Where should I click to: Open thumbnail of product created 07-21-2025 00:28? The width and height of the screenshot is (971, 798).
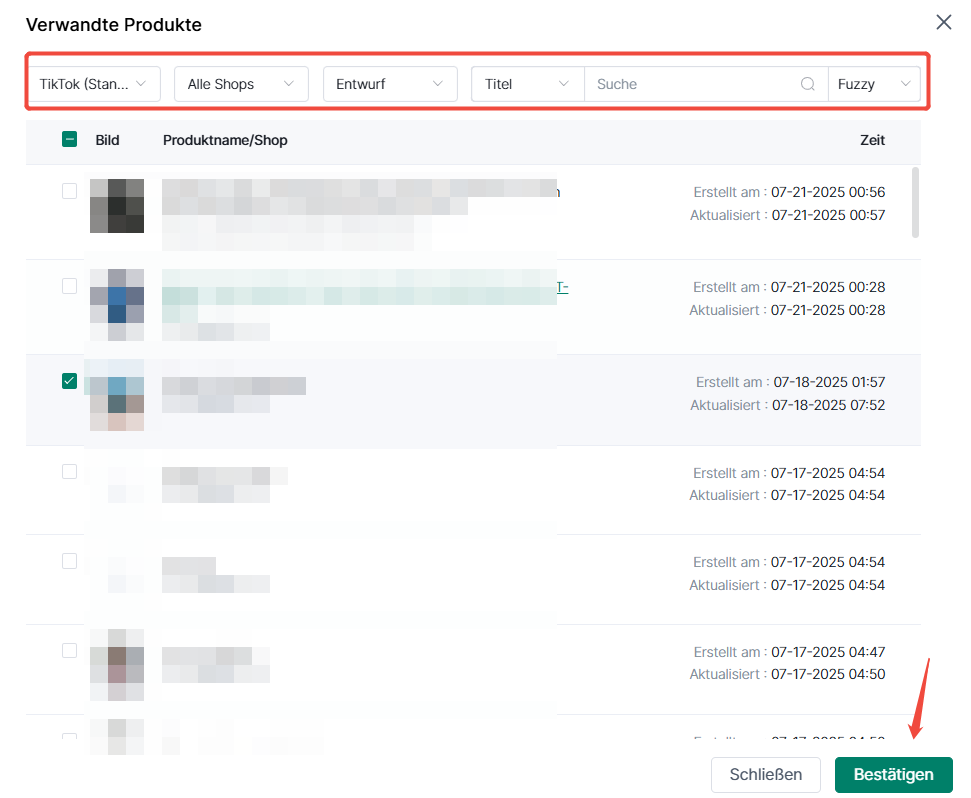coord(117,305)
